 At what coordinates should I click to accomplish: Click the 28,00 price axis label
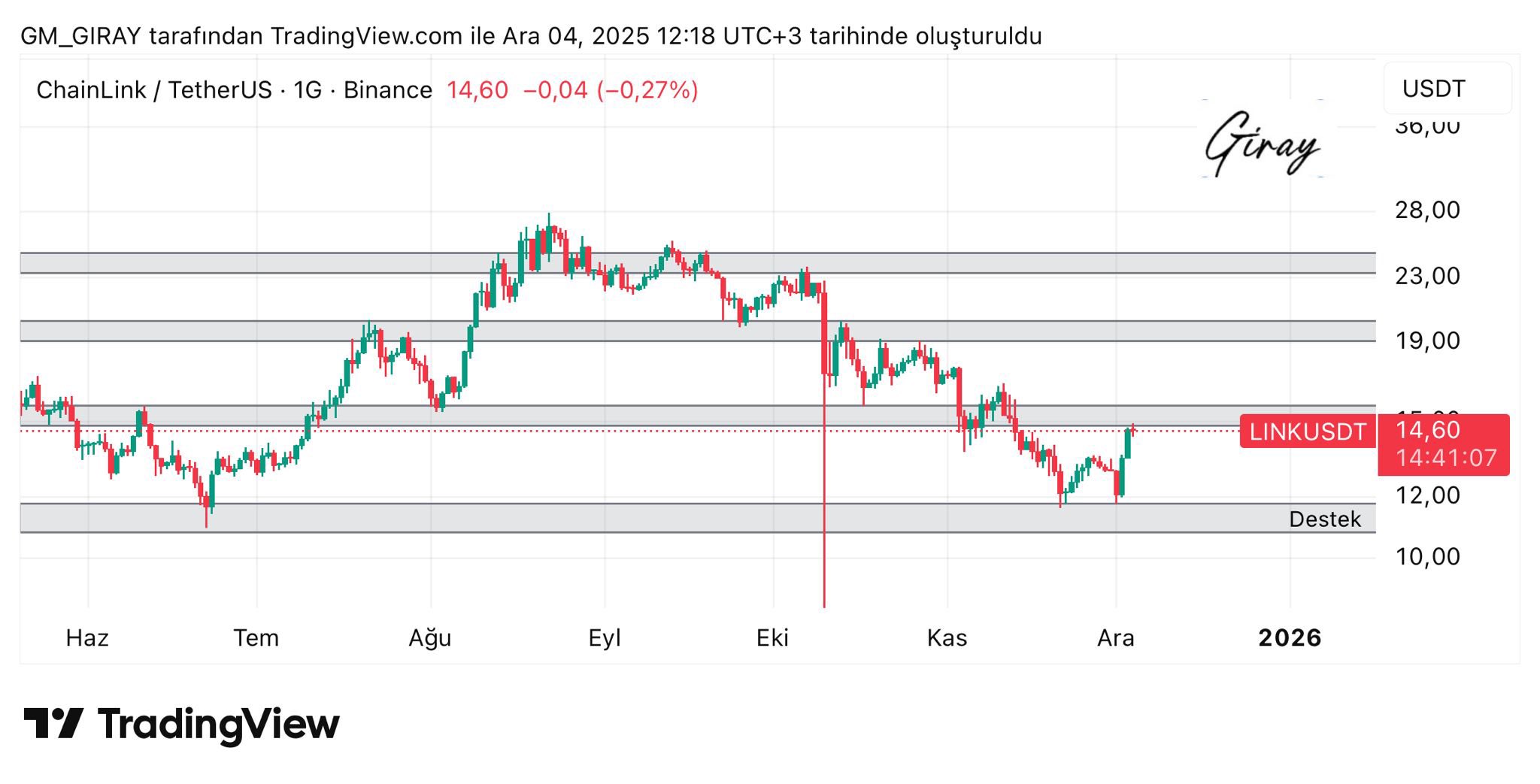click(x=1427, y=210)
